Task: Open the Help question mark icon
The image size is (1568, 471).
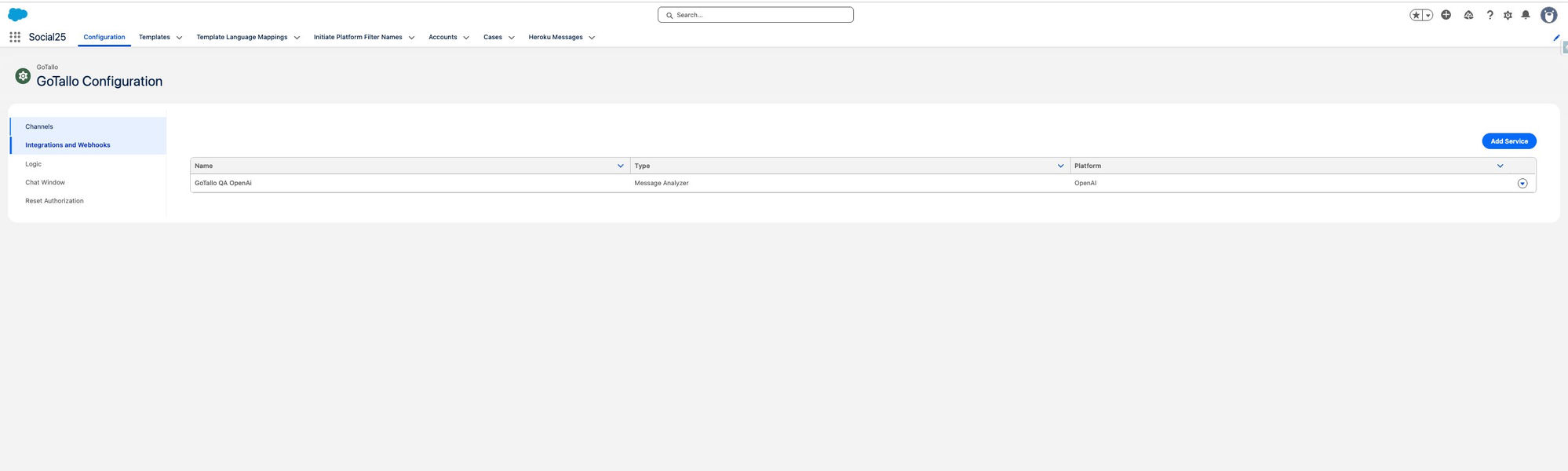Action: coord(1490,15)
